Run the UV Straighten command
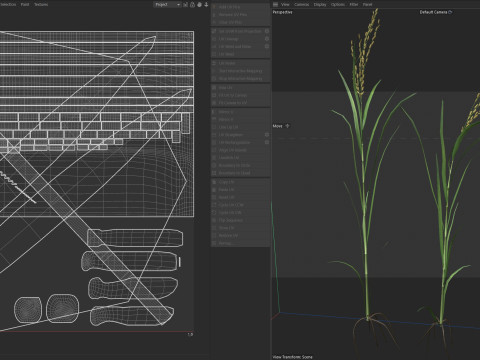480x360 pixels. pyautogui.click(x=237, y=135)
